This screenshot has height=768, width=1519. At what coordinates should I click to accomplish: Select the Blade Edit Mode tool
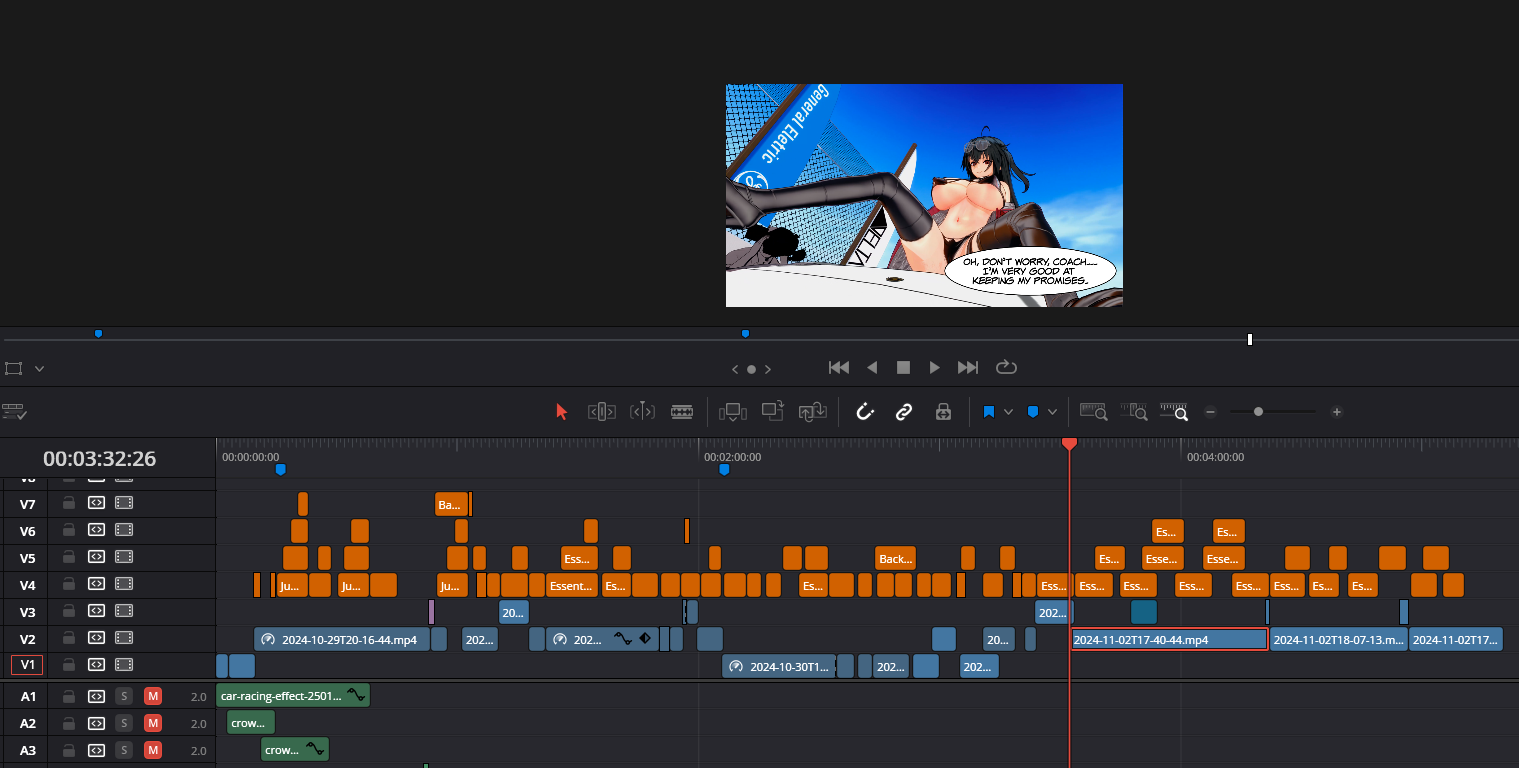click(682, 412)
